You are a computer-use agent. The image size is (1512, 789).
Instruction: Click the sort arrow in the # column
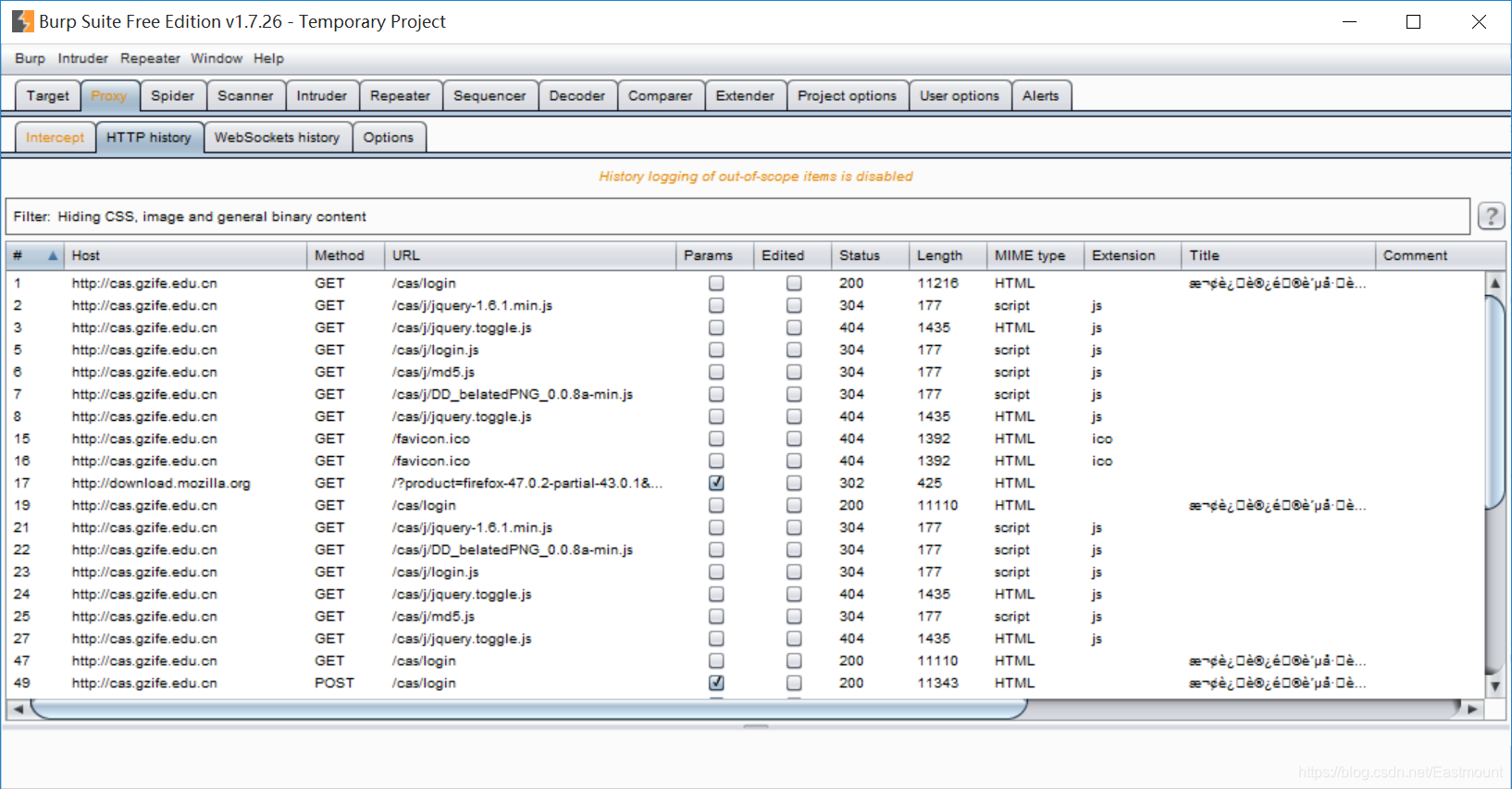click(53, 255)
